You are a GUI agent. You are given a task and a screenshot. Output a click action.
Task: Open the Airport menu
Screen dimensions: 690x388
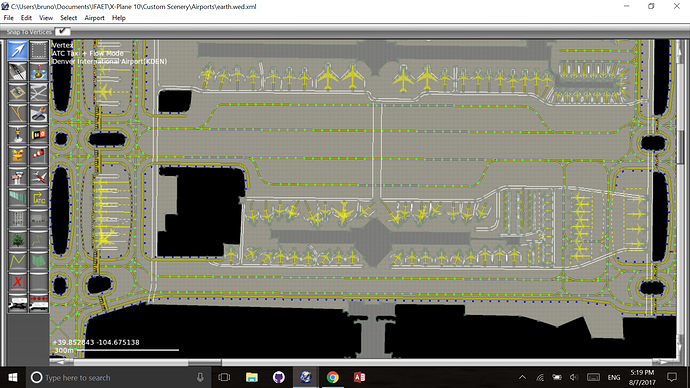[x=94, y=18]
